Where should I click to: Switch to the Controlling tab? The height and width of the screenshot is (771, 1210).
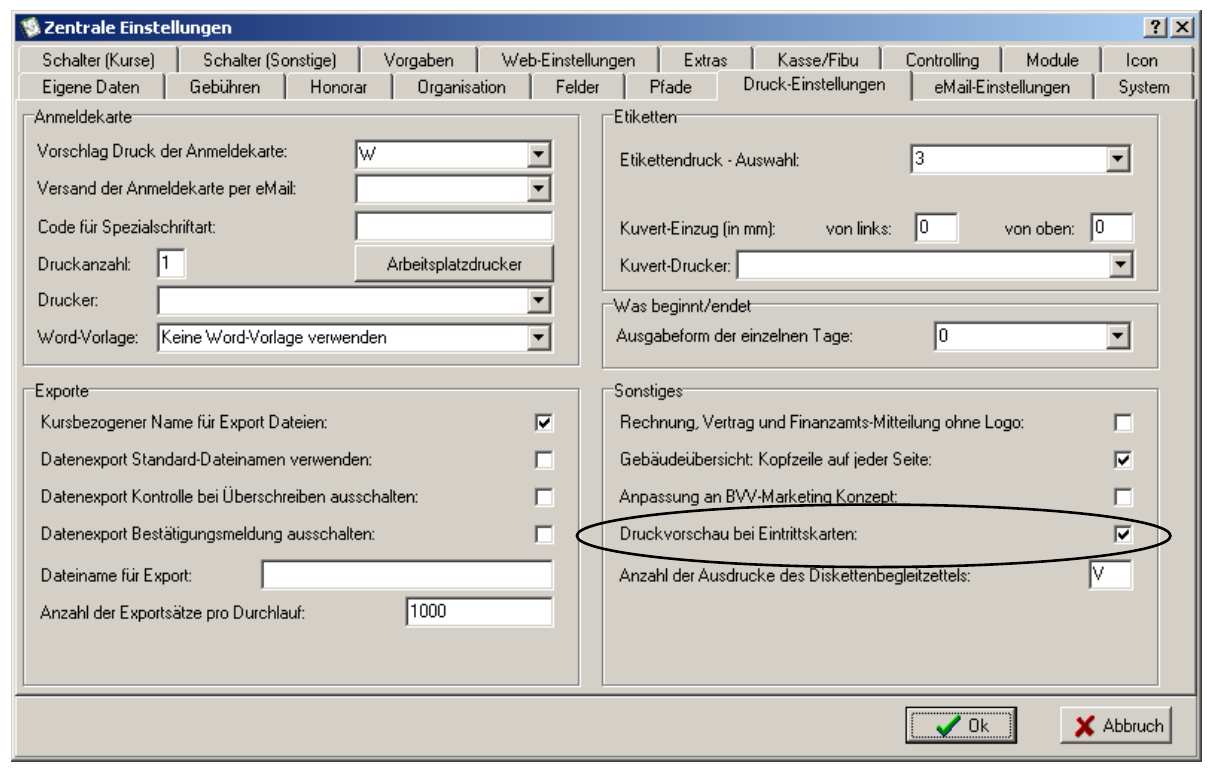(942, 60)
